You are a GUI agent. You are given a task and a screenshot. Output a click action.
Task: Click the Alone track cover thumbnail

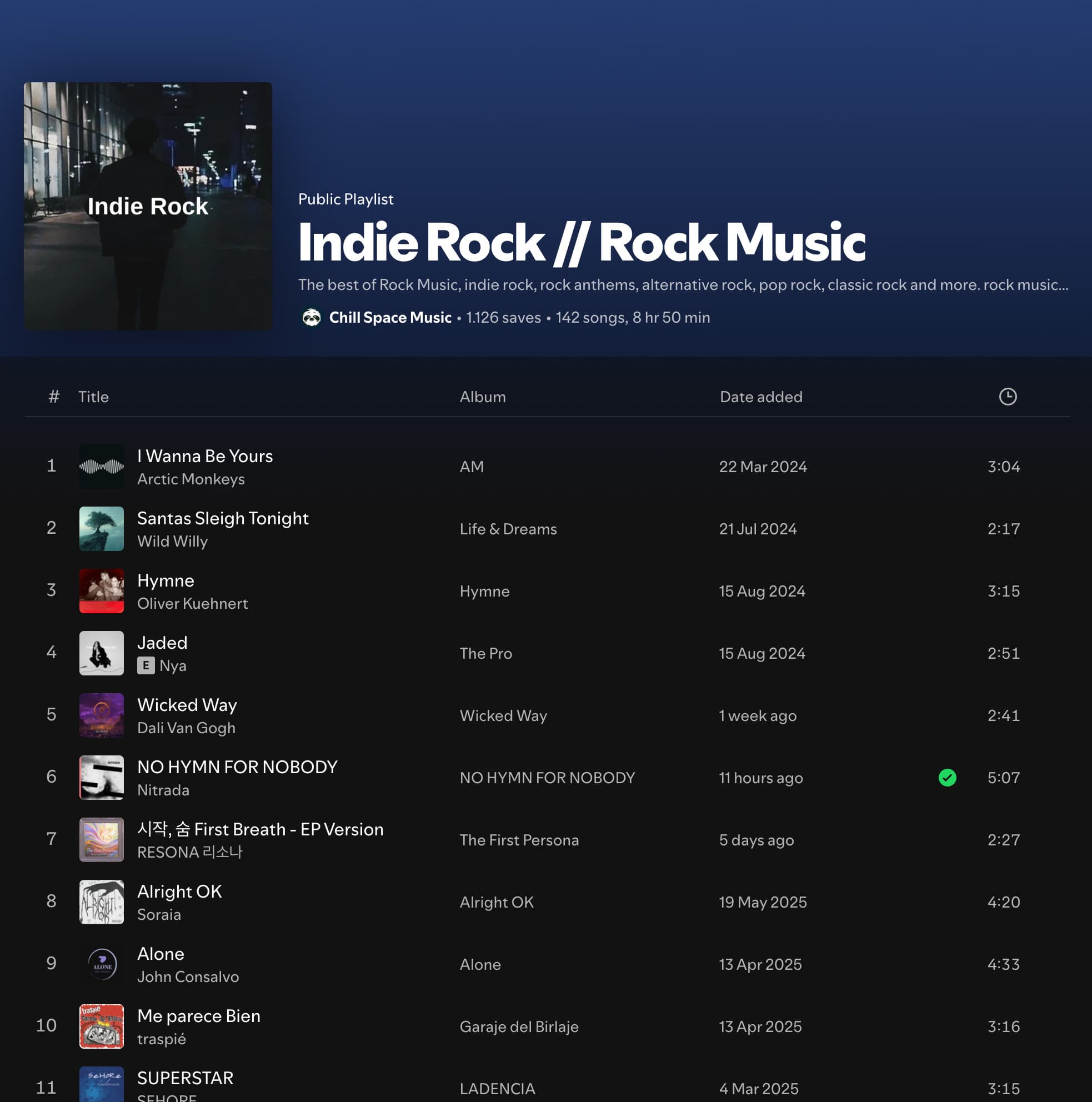[102, 964]
